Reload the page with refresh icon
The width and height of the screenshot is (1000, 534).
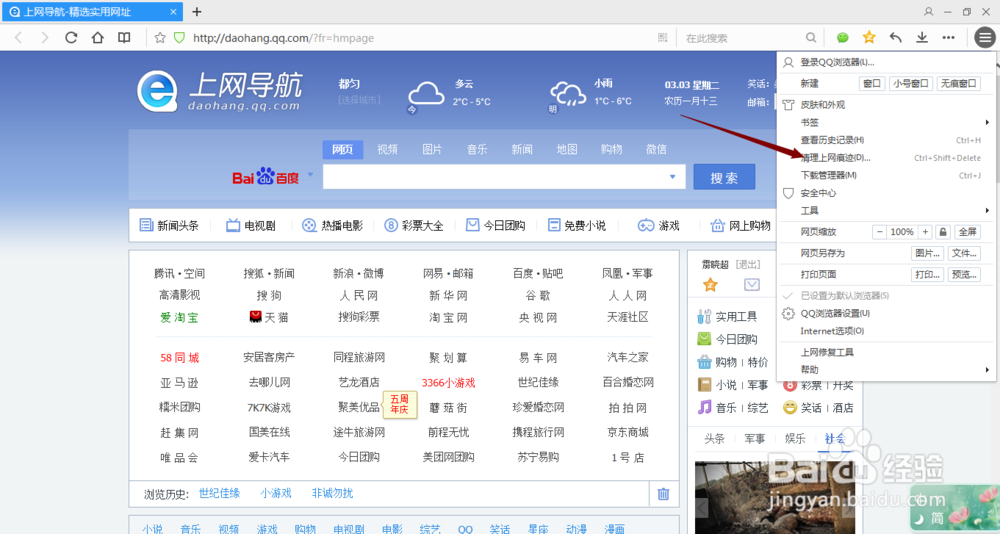click(71, 38)
